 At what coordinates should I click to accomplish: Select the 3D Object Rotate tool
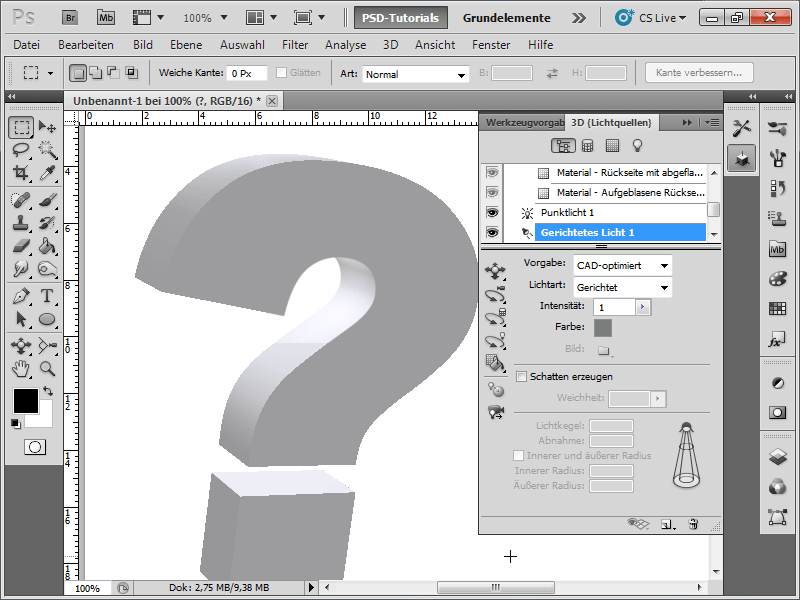pos(21,346)
